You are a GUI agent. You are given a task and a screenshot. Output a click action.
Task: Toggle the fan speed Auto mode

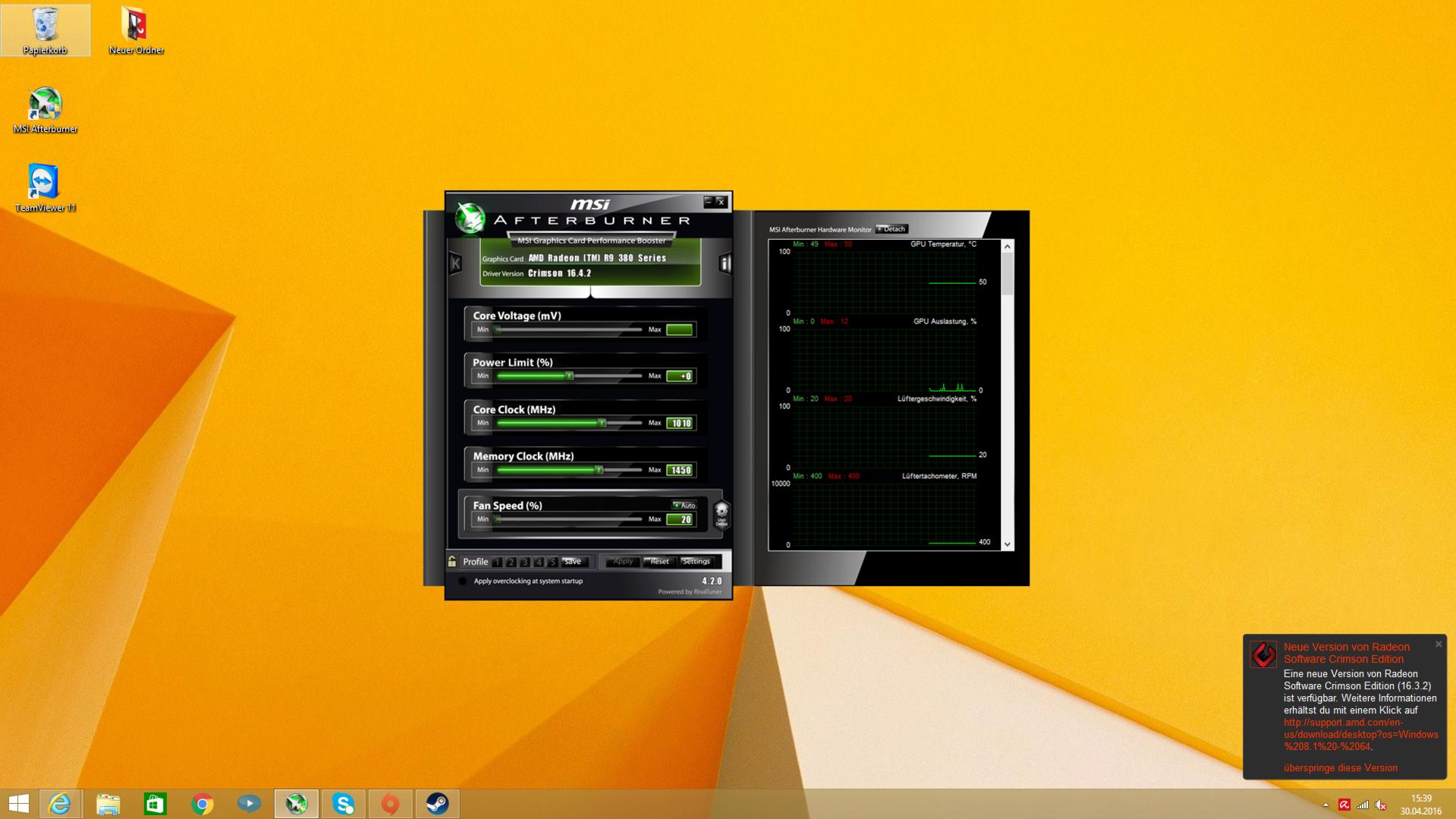point(684,506)
